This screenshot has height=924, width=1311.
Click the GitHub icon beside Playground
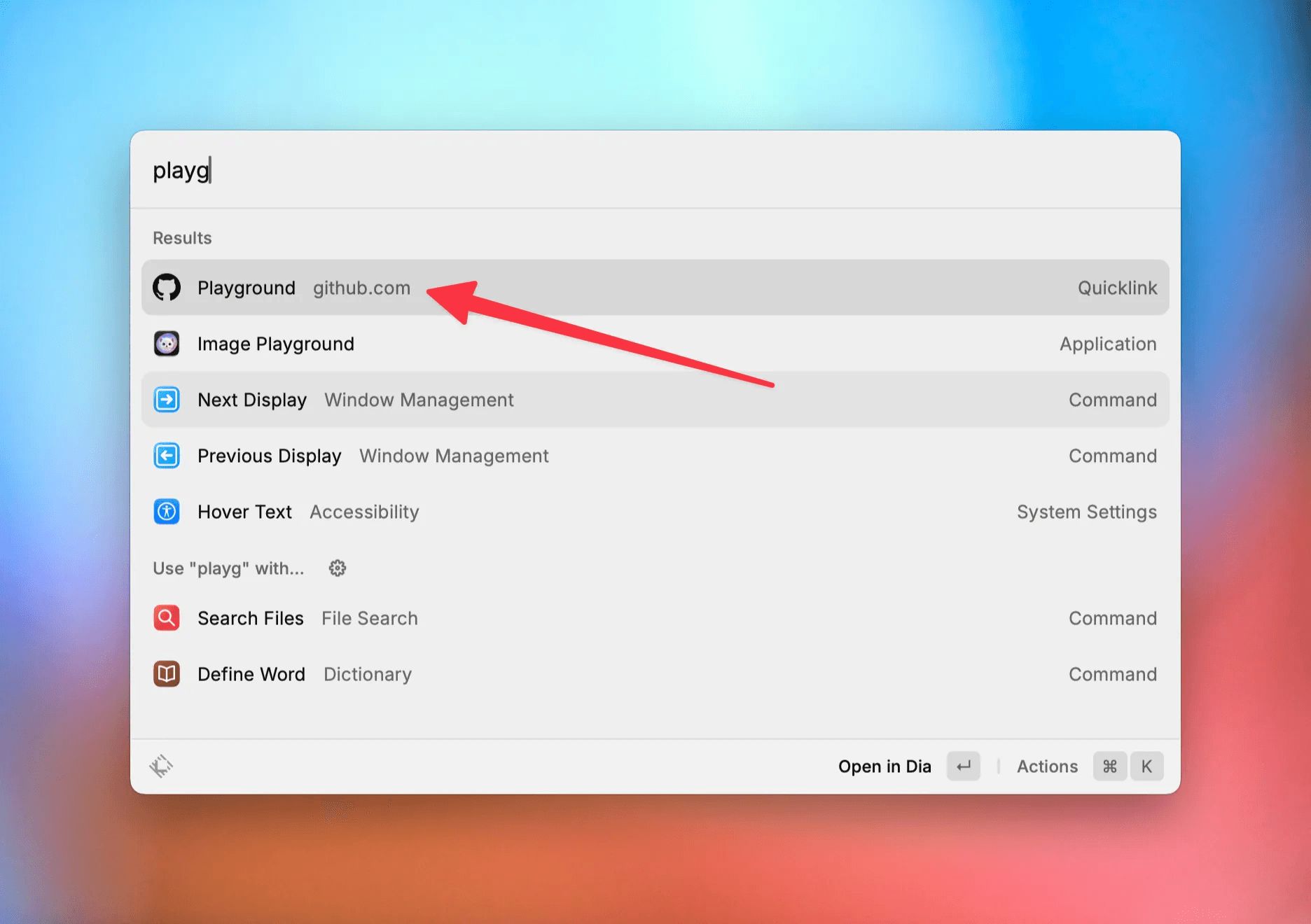click(167, 288)
